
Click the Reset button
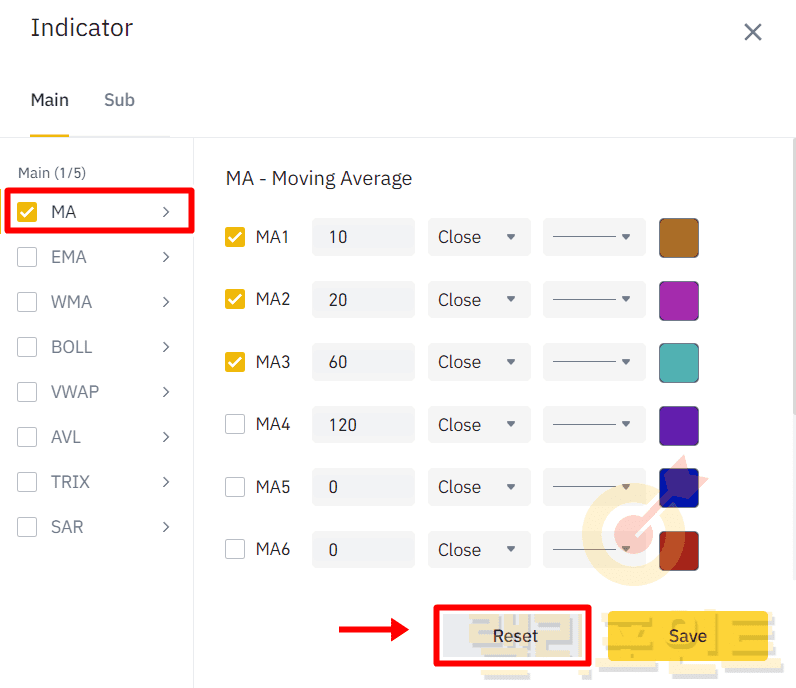click(514, 636)
